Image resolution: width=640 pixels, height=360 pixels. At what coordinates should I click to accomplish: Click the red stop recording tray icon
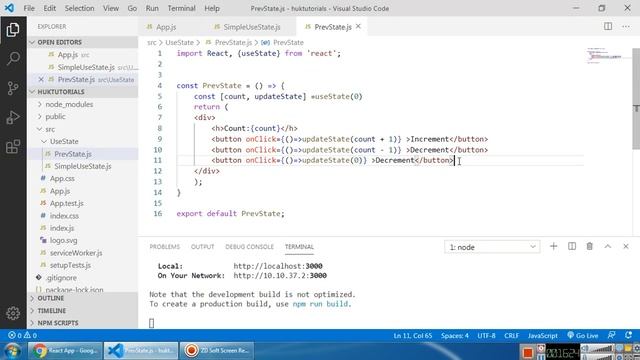tap(528, 352)
